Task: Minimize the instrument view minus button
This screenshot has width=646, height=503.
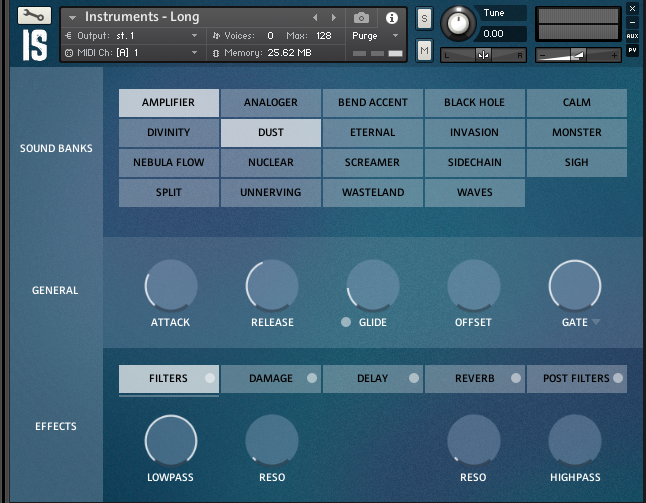Action: click(632, 22)
